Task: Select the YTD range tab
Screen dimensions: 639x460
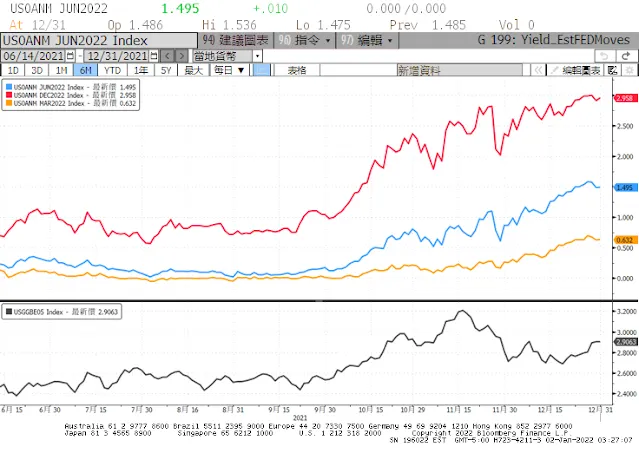Action: pyautogui.click(x=112, y=70)
